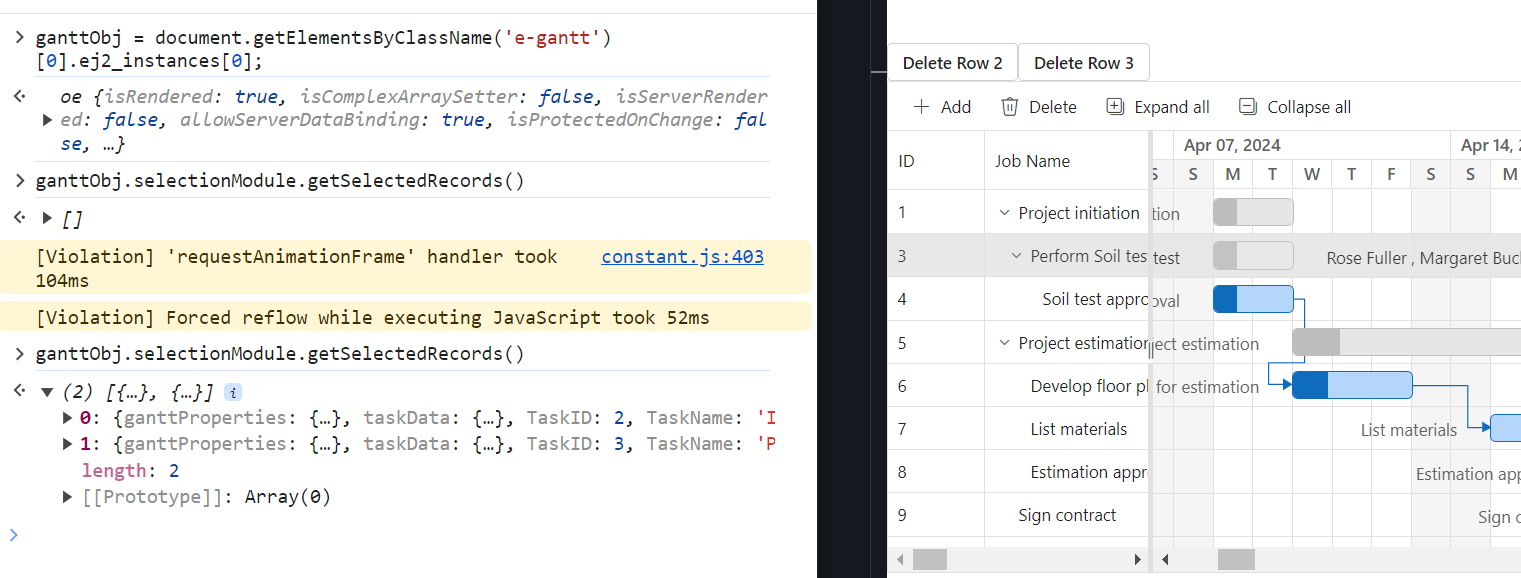1521x578 pixels.
Task: Collapse the Project initiation row
Action: click(x=1004, y=213)
